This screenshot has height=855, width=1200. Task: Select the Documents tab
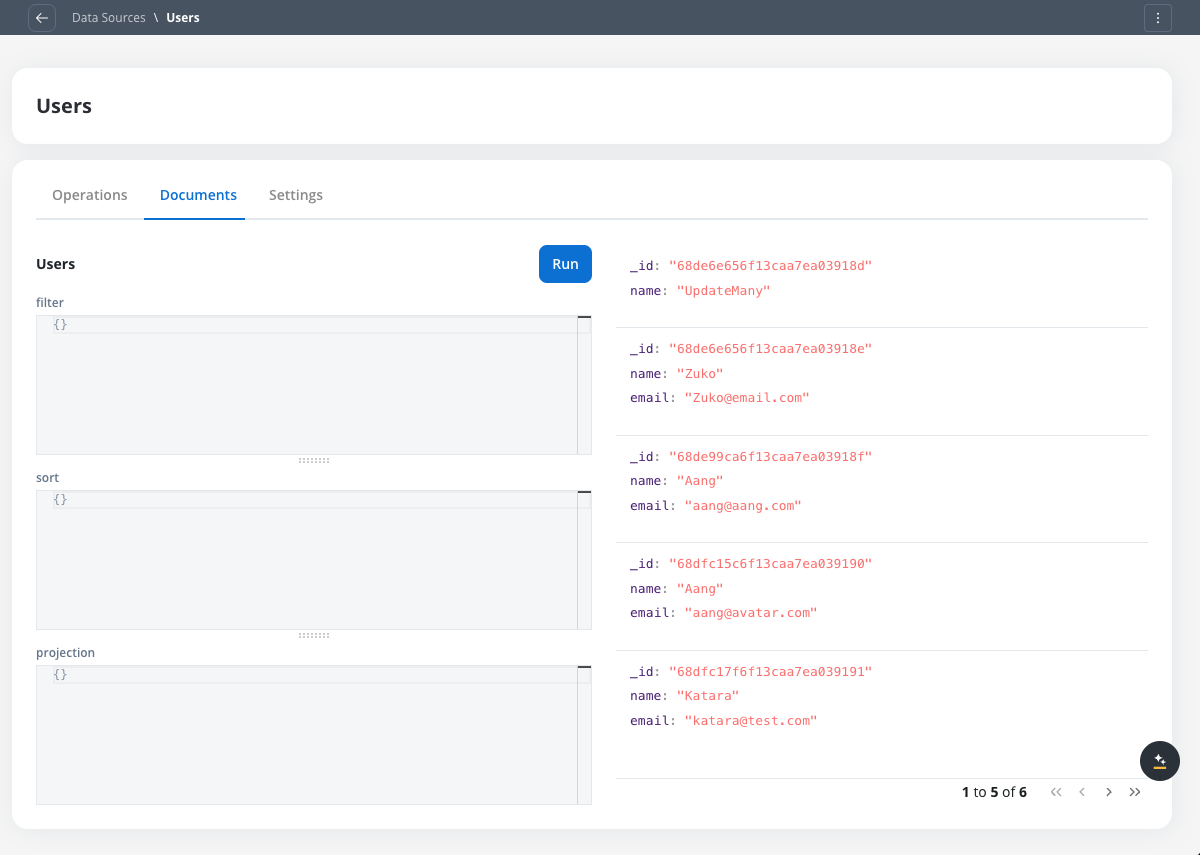pyautogui.click(x=198, y=195)
